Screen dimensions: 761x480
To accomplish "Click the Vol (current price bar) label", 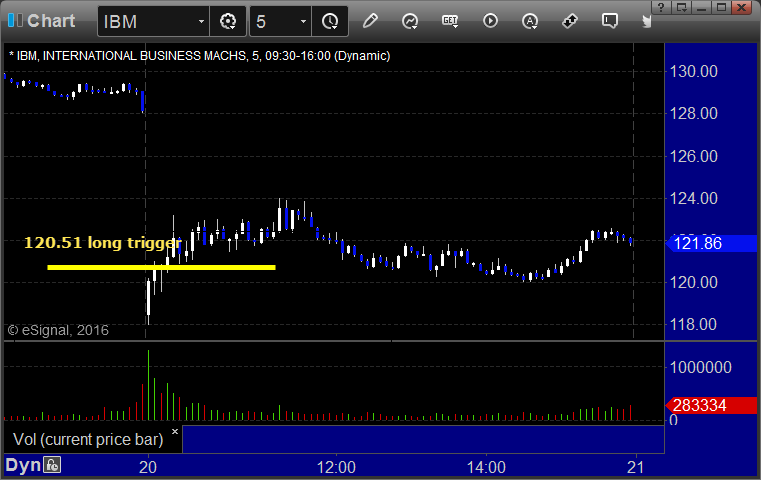I will pos(88,439).
